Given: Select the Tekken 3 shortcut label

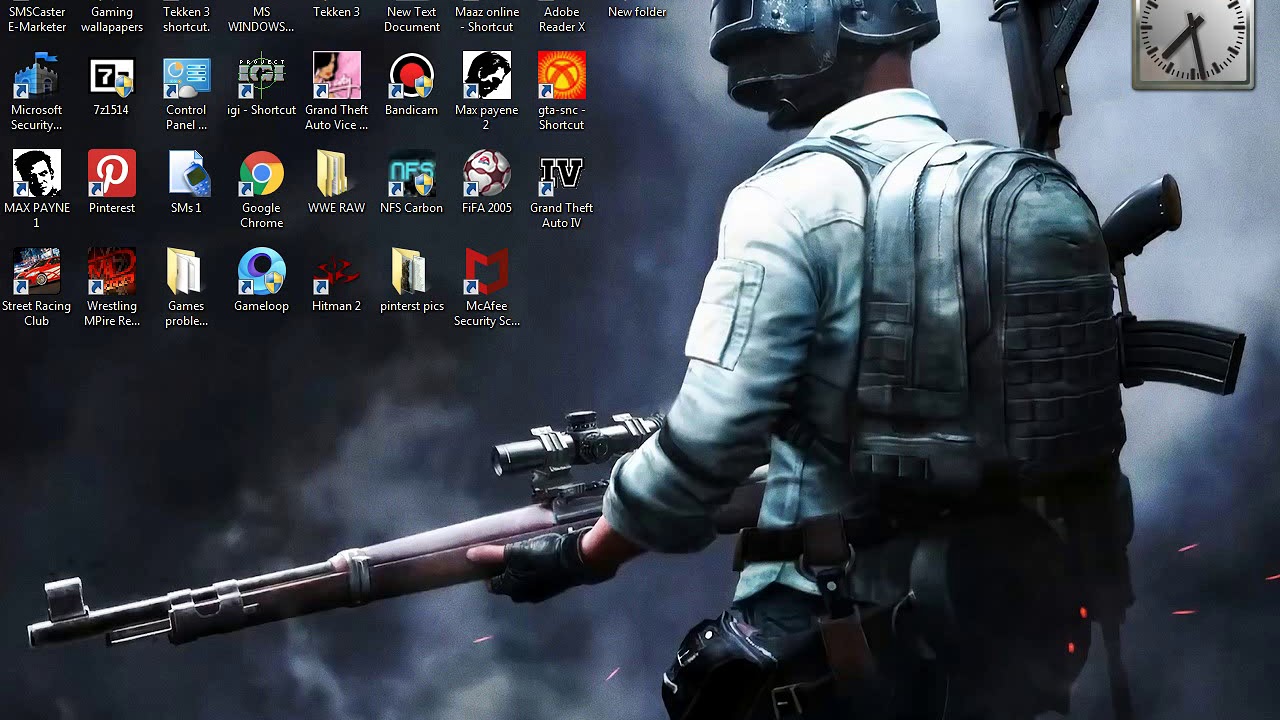Looking at the screenshot, I should click(186, 19).
